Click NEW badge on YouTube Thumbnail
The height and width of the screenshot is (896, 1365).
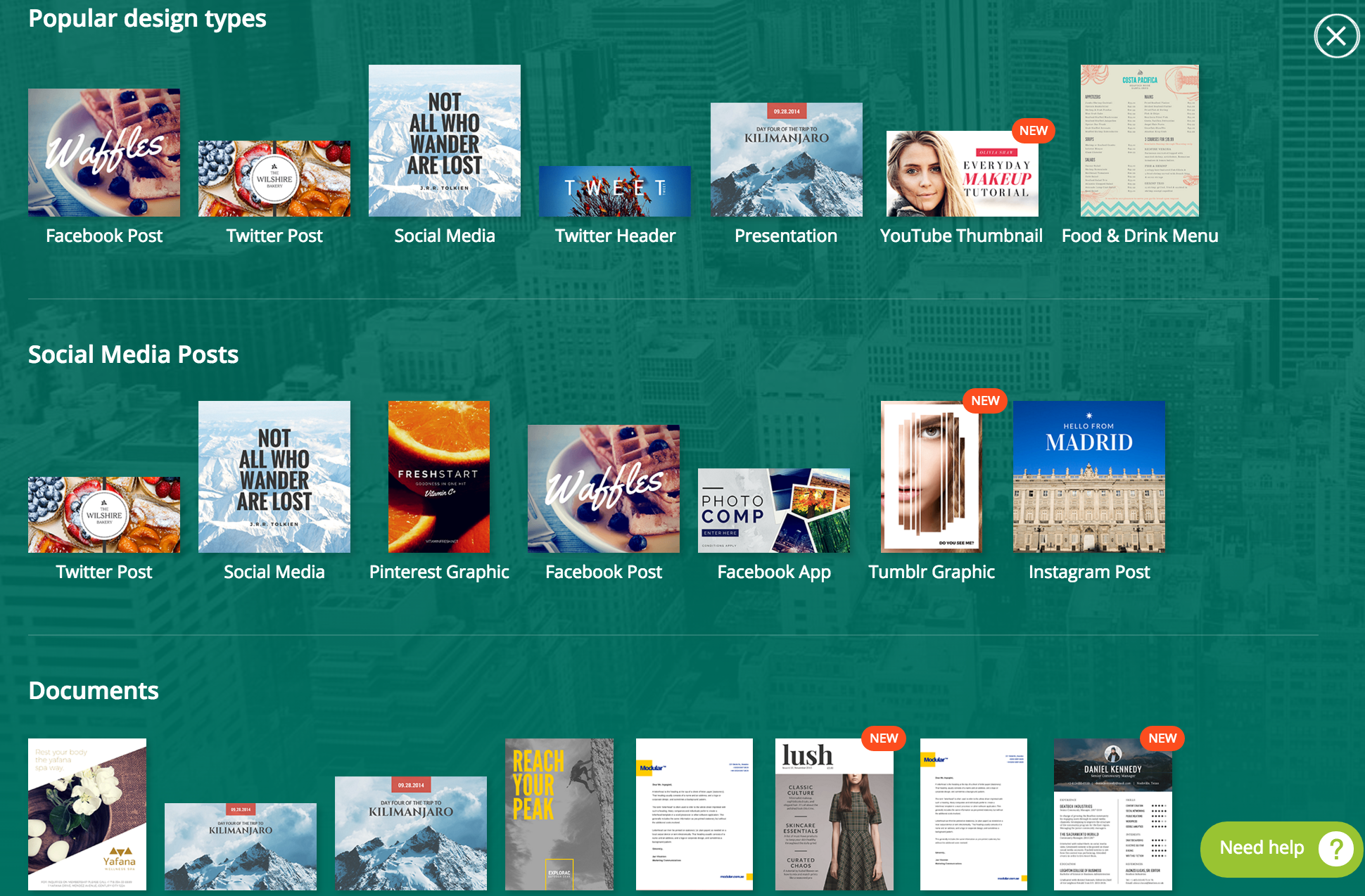pyautogui.click(x=1034, y=131)
